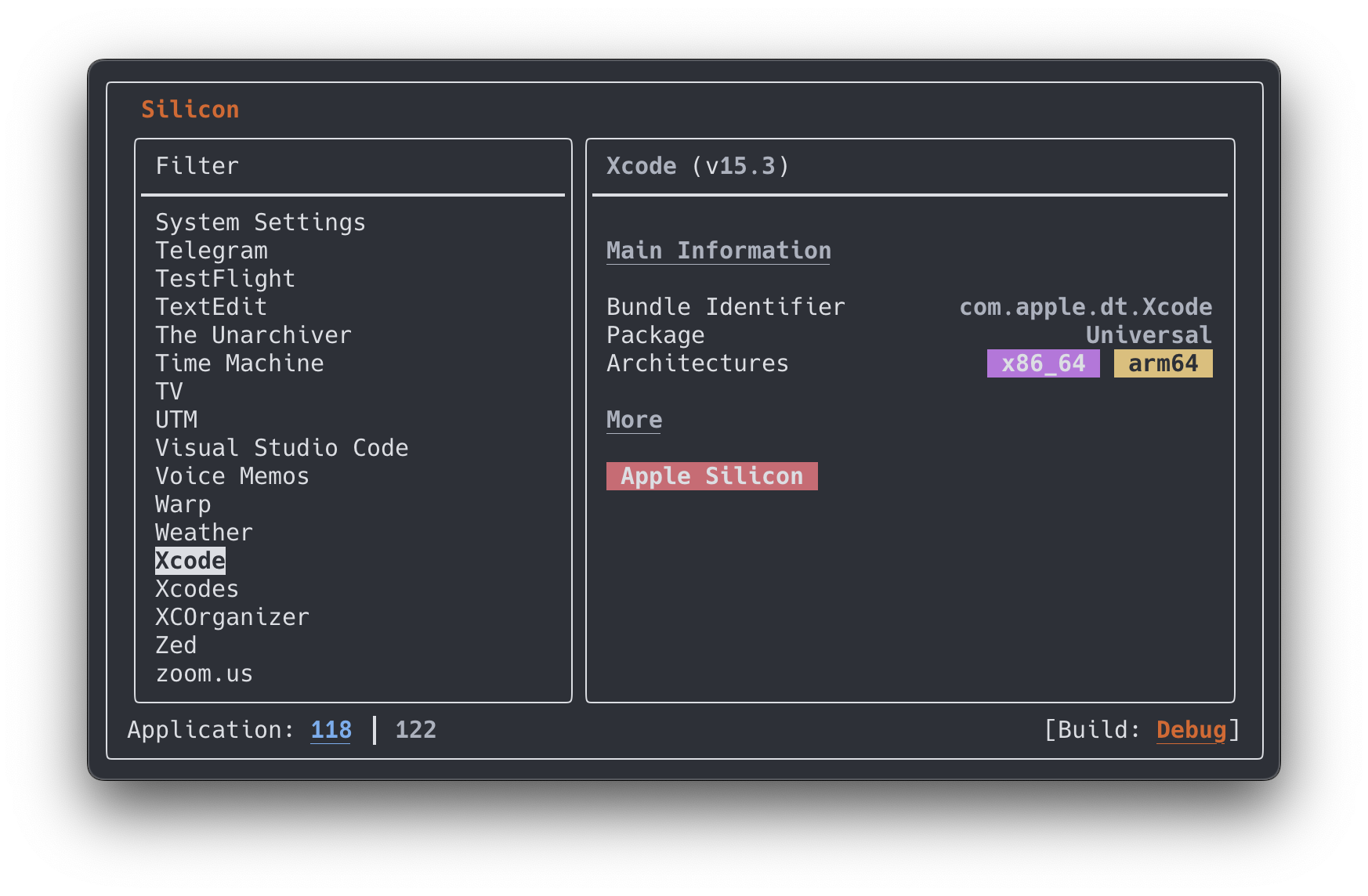The width and height of the screenshot is (1368, 896).
Task: Click the Silicon title text
Action: coord(190,110)
